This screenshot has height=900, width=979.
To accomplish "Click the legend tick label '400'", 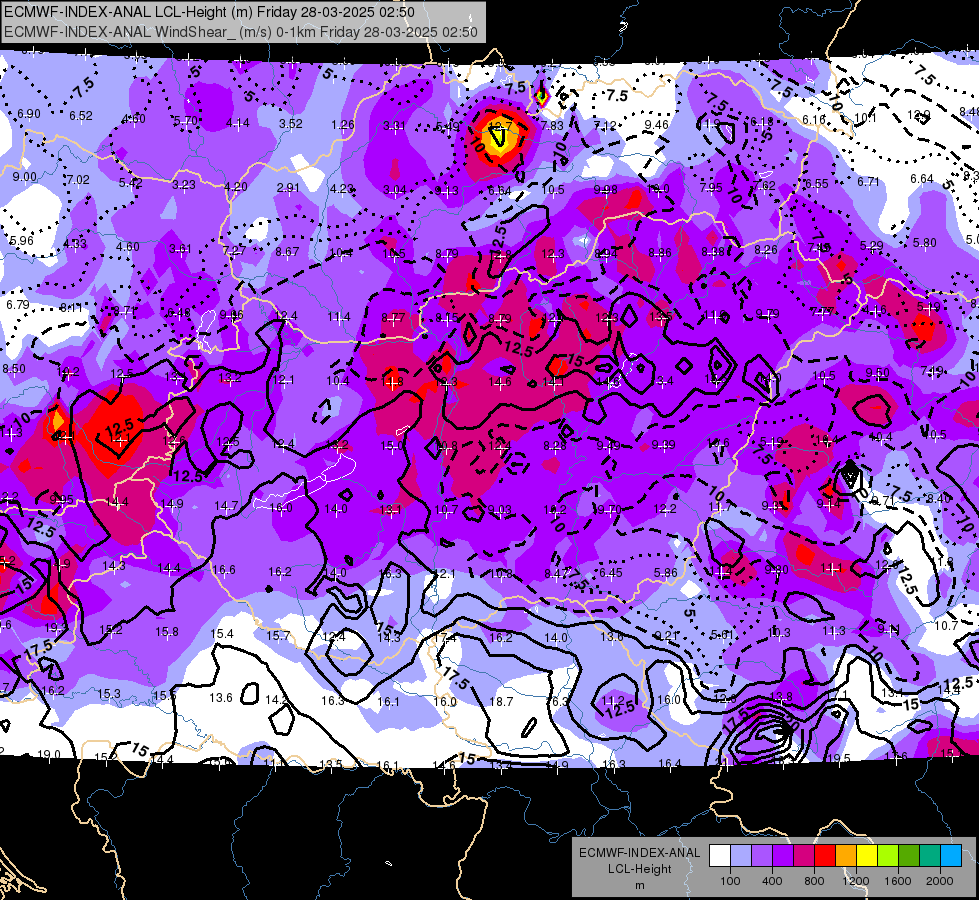I will pos(772,881).
